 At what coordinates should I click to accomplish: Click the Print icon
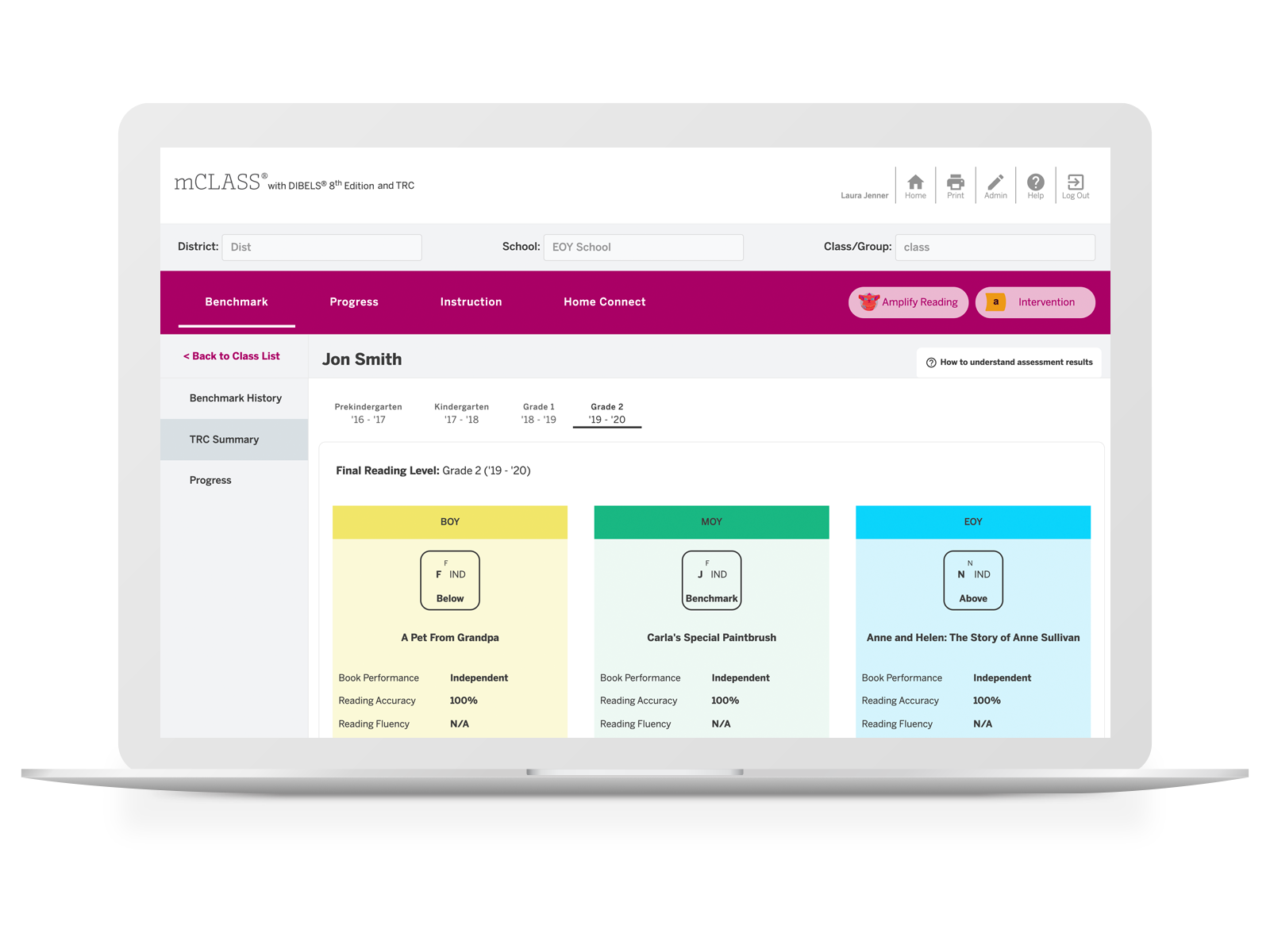click(x=956, y=186)
